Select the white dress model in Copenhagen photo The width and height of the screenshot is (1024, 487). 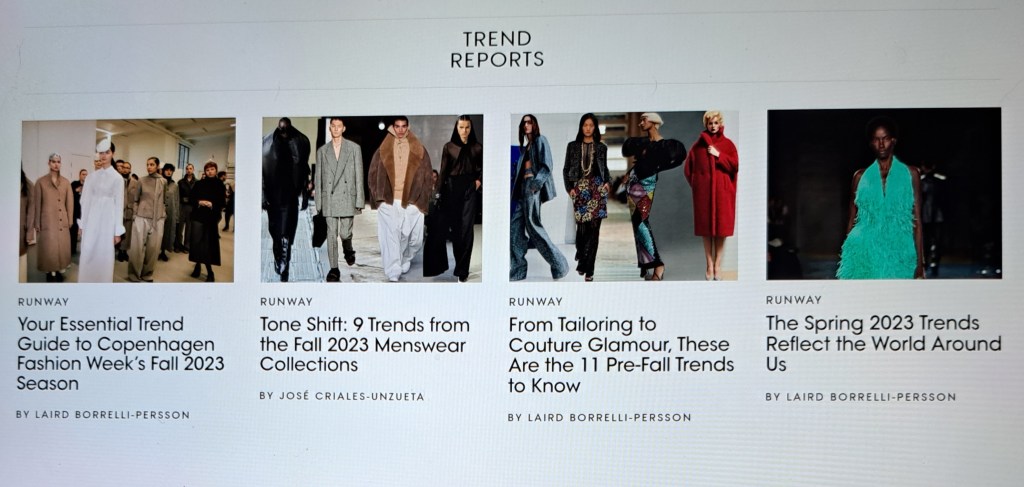point(101,212)
